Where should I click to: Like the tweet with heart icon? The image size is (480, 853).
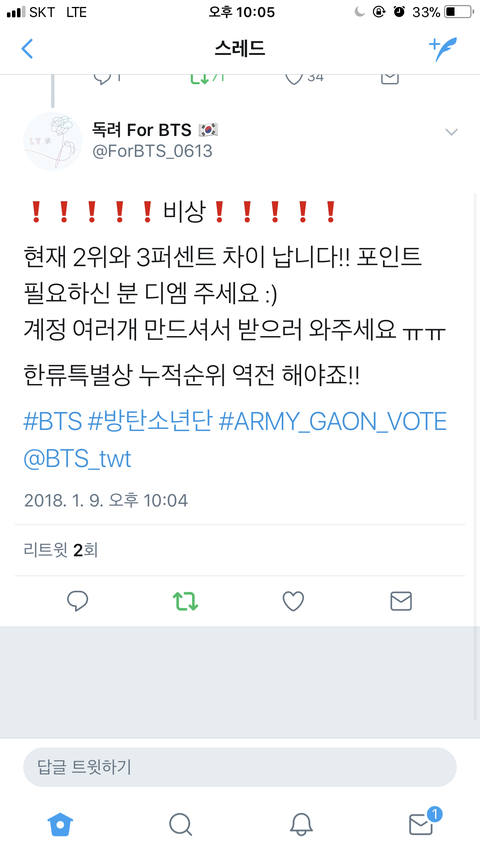click(293, 601)
